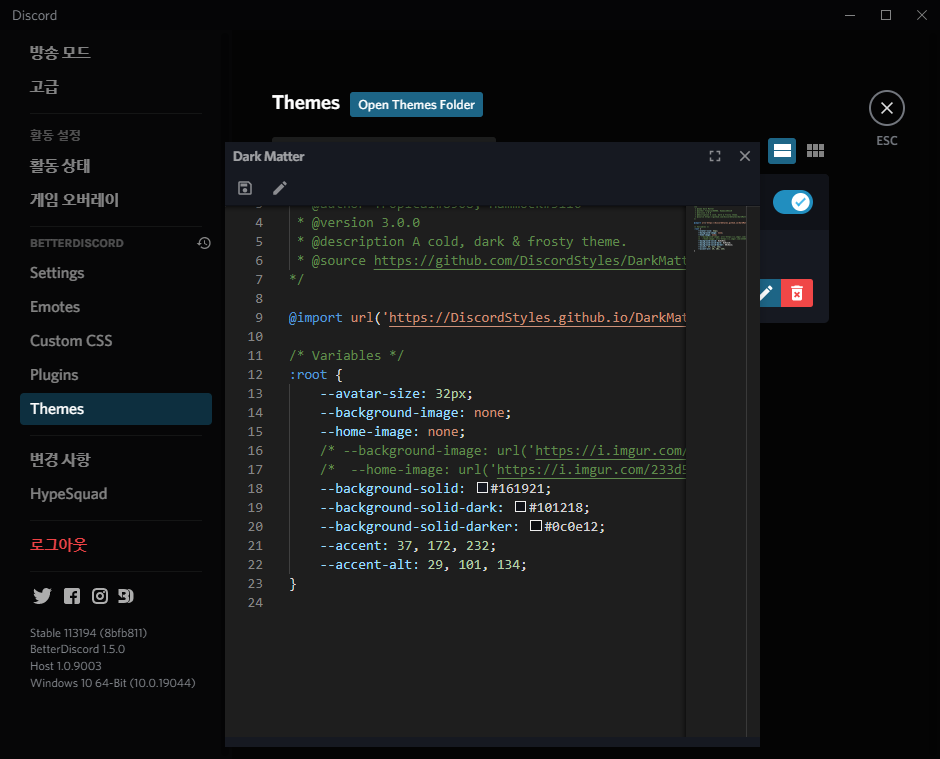Click the @description comment line
Image resolution: width=940 pixels, height=759 pixels.
tap(462, 242)
